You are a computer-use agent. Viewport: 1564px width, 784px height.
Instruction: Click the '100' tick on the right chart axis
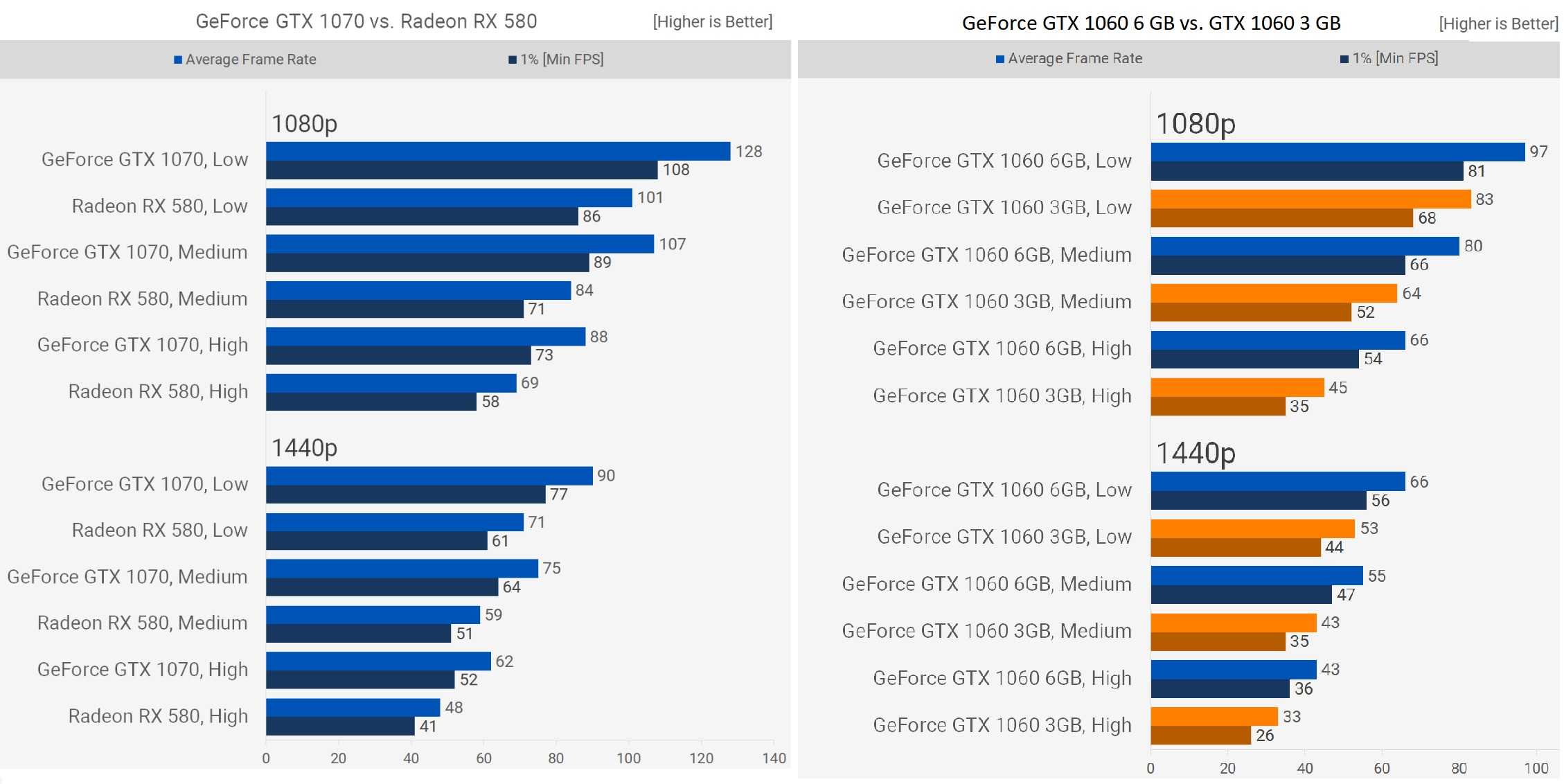1536,768
